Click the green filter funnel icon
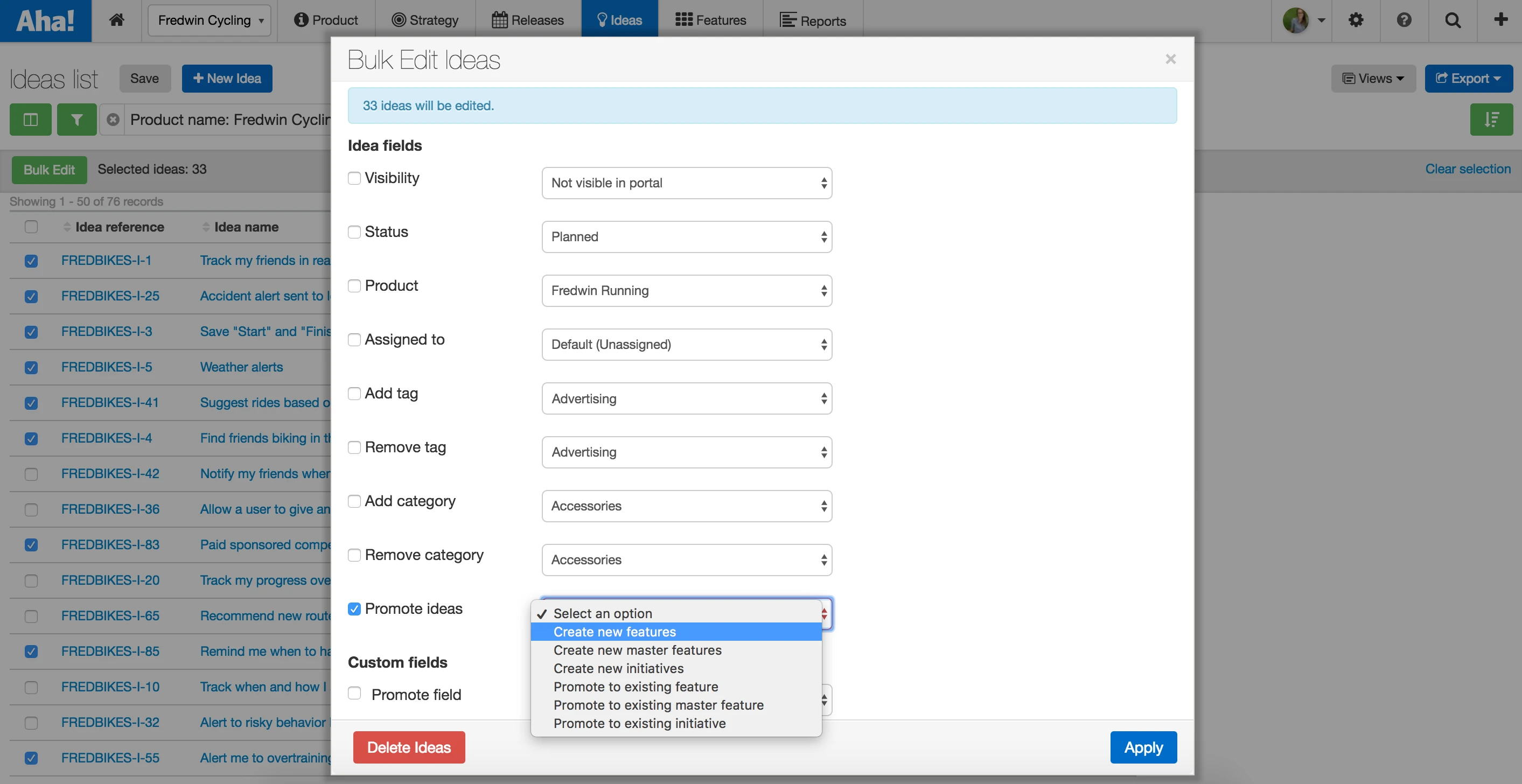Screen dimensions: 1522x784 tap(77, 120)
